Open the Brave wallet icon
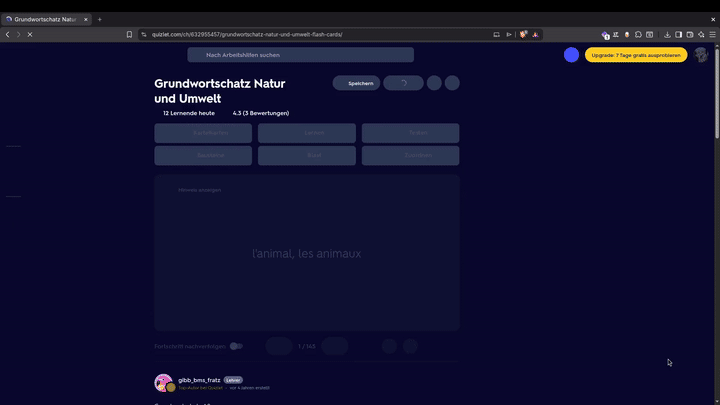Screen dimensions: 720x405 690,34
